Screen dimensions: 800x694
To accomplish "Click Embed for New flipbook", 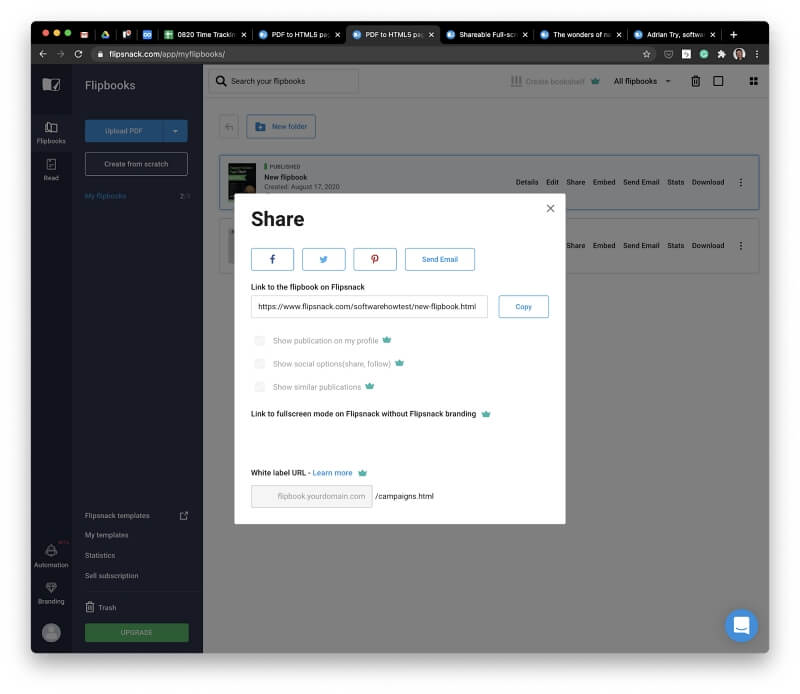I will point(604,182).
